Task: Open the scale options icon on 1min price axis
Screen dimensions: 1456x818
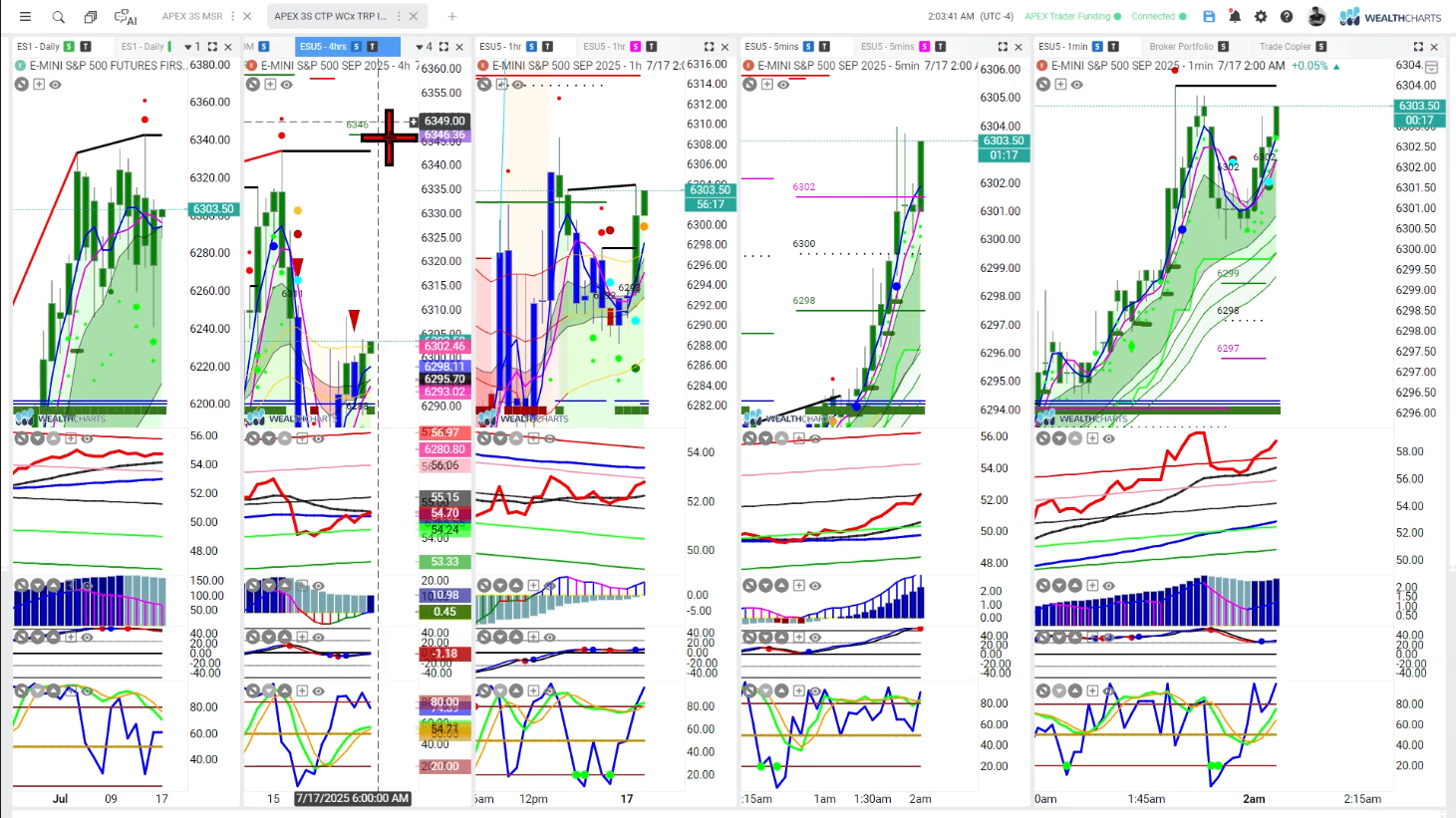Action: (x=1431, y=68)
